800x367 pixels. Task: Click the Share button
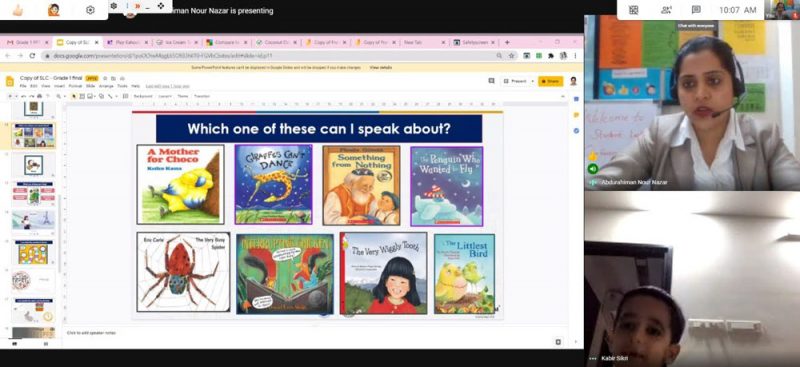551,81
